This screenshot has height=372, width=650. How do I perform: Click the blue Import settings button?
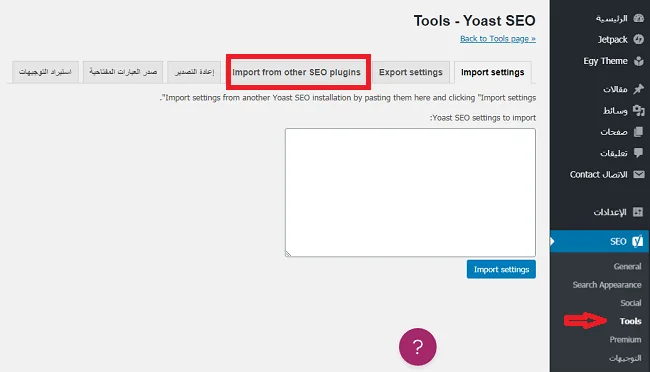click(x=501, y=269)
